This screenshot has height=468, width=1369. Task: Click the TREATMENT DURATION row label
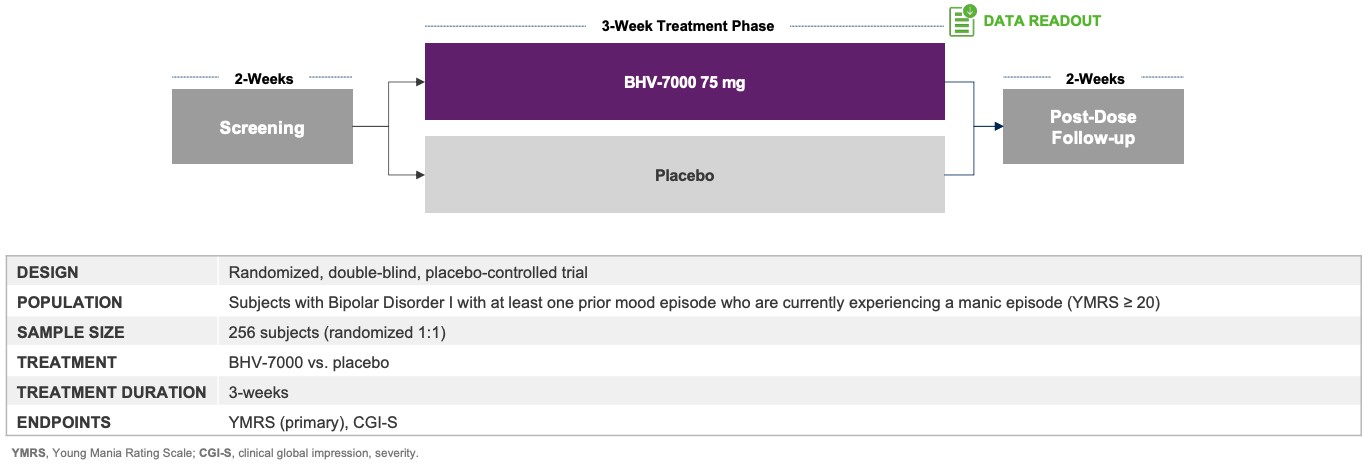pos(112,392)
